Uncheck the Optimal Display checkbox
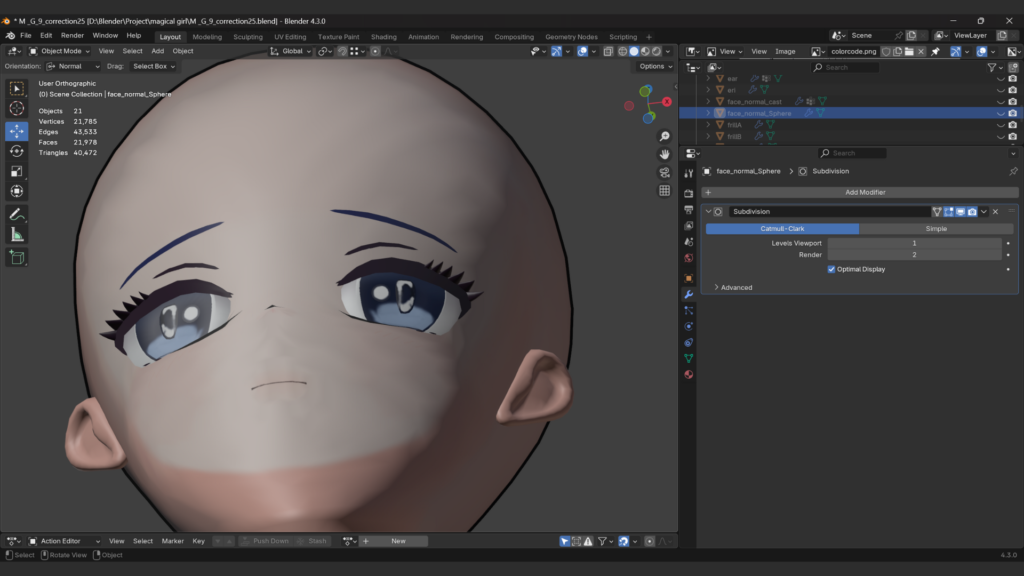 (x=831, y=269)
